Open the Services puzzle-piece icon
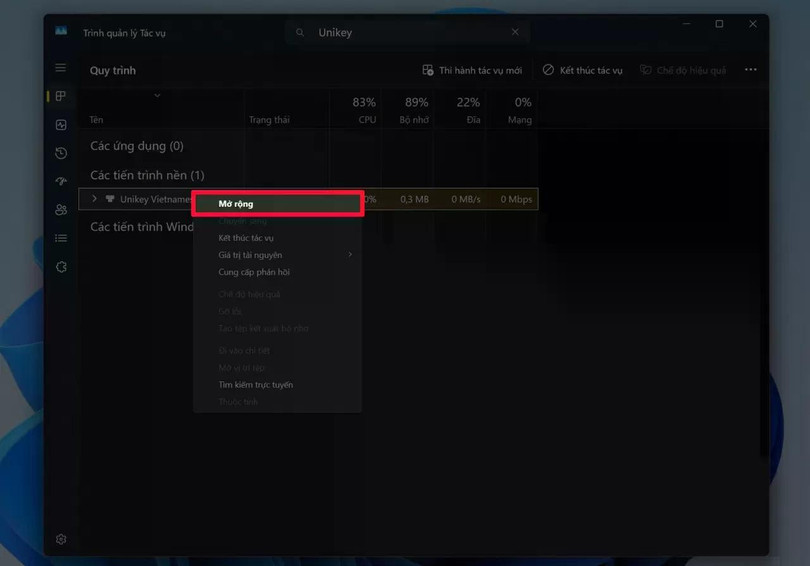Viewport: 810px width, 566px height. 61,267
